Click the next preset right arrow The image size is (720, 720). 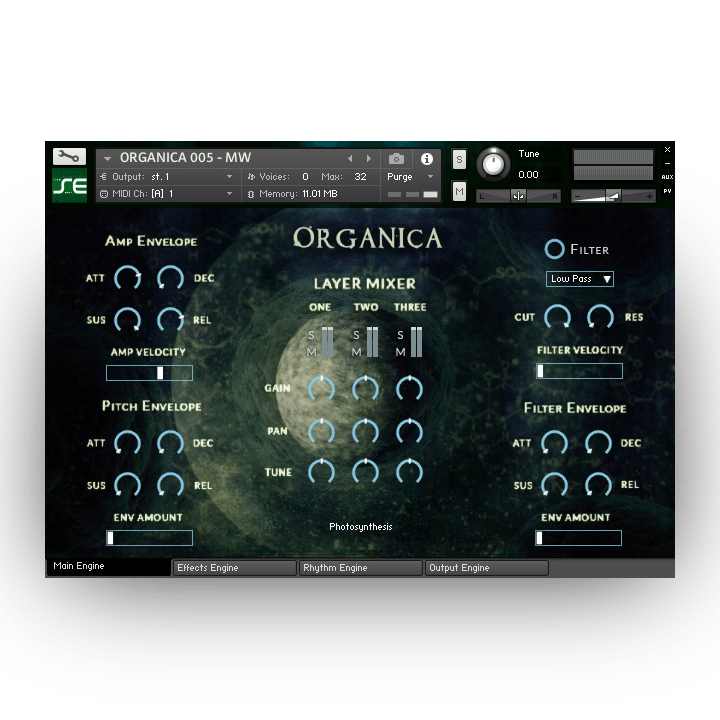point(369,159)
